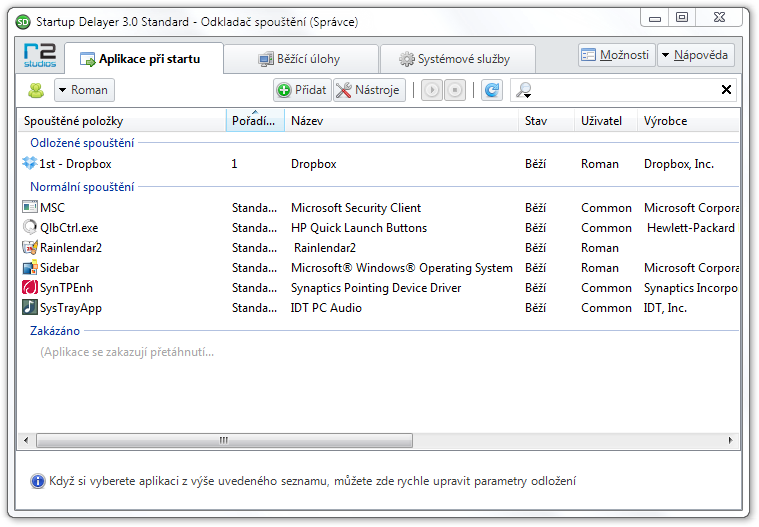Select the 'Microsoft Security Client' name cell

point(356,208)
